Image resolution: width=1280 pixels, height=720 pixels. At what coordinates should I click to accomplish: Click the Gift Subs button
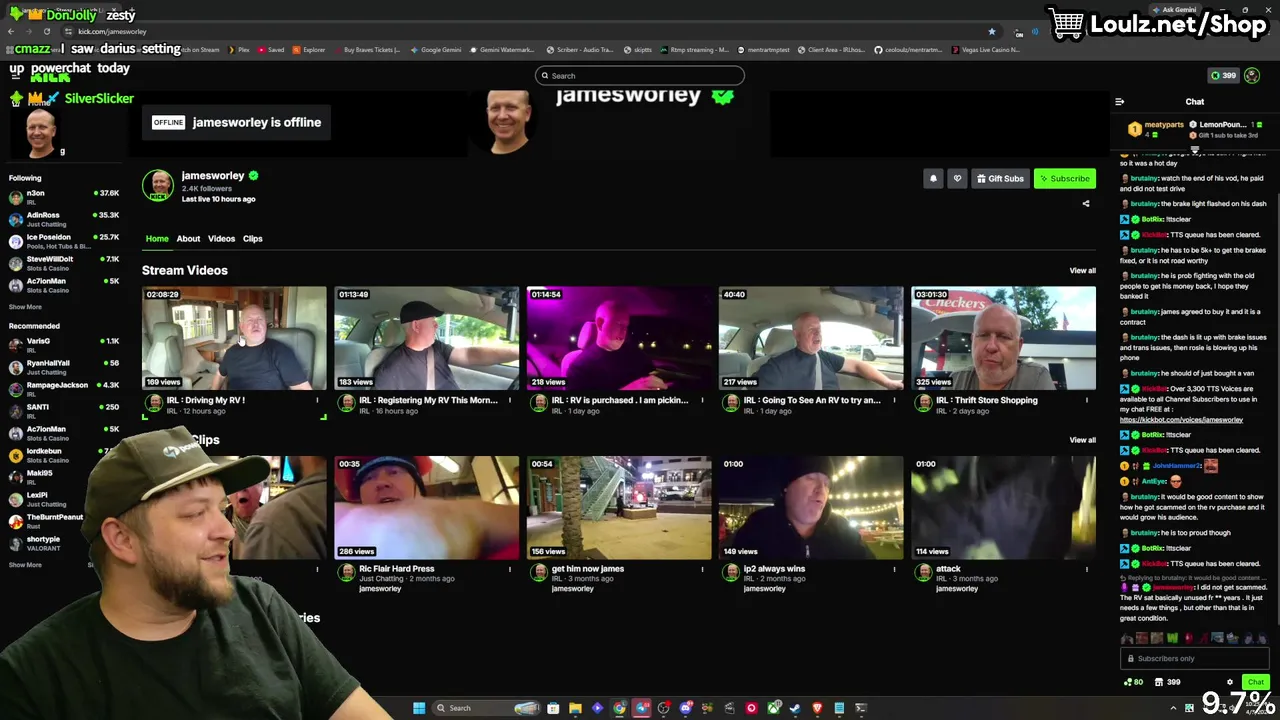1000,179
